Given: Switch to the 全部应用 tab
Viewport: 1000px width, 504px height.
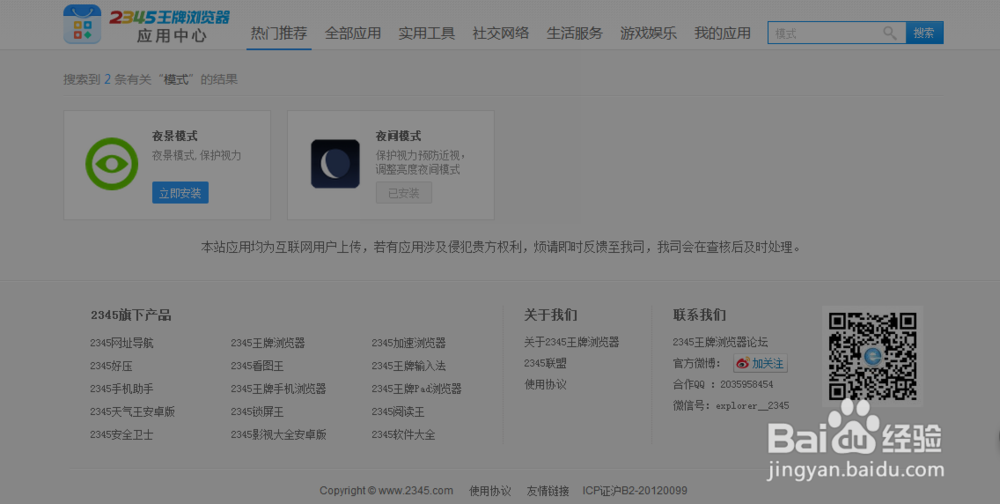Looking at the screenshot, I should pyautogui.click(x=353, y=33).
